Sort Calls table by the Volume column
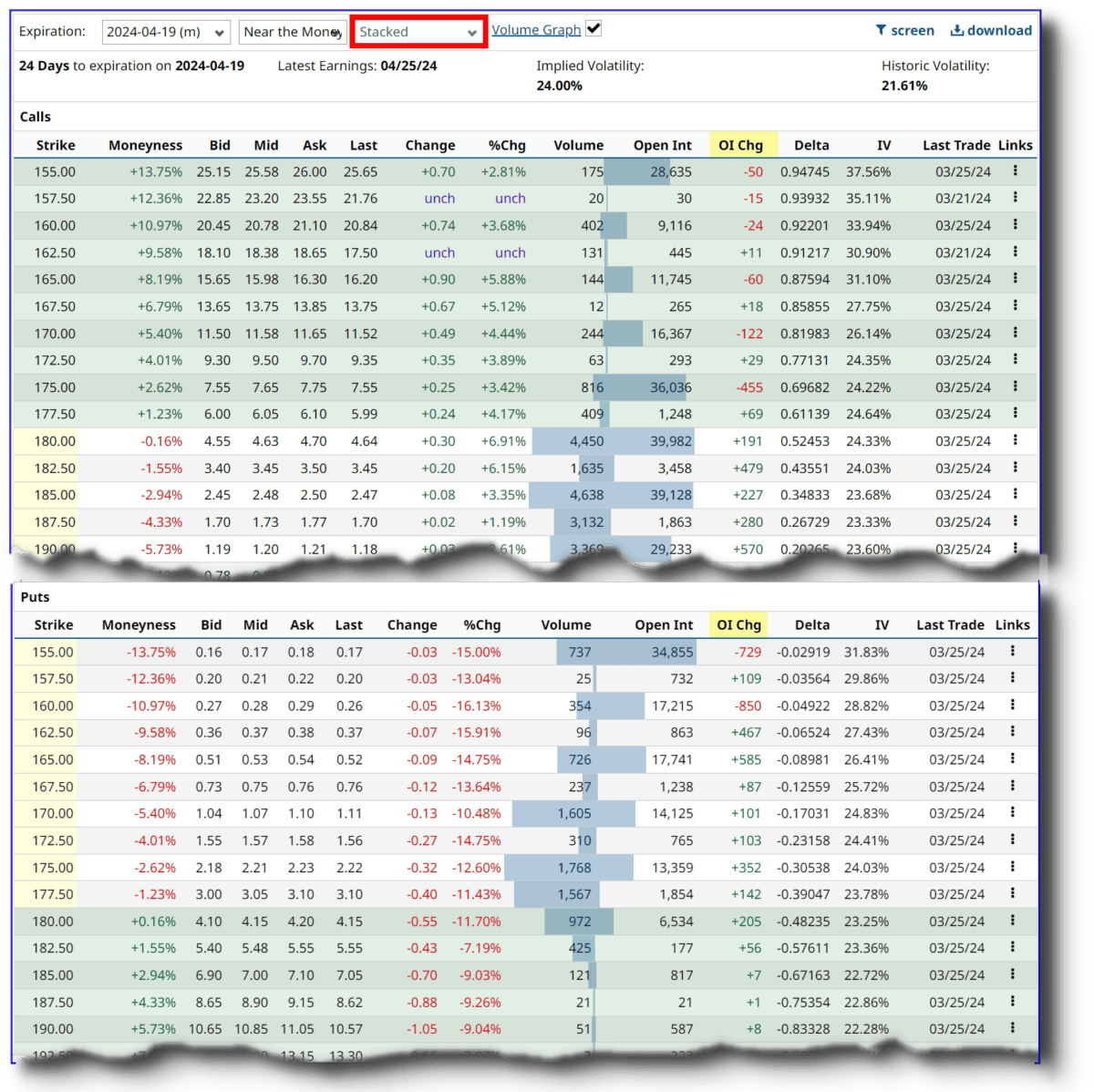Screen dimensions: 1094x1092 (578, 144)
